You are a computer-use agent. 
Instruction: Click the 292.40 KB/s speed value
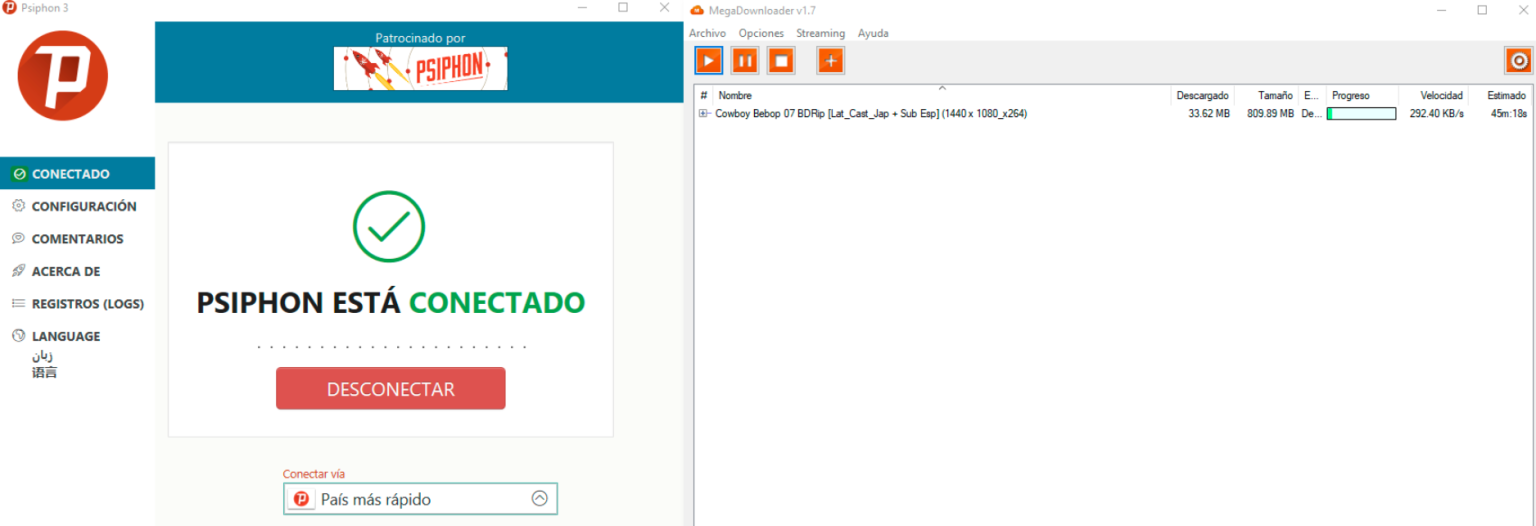tap(1437, 114)
